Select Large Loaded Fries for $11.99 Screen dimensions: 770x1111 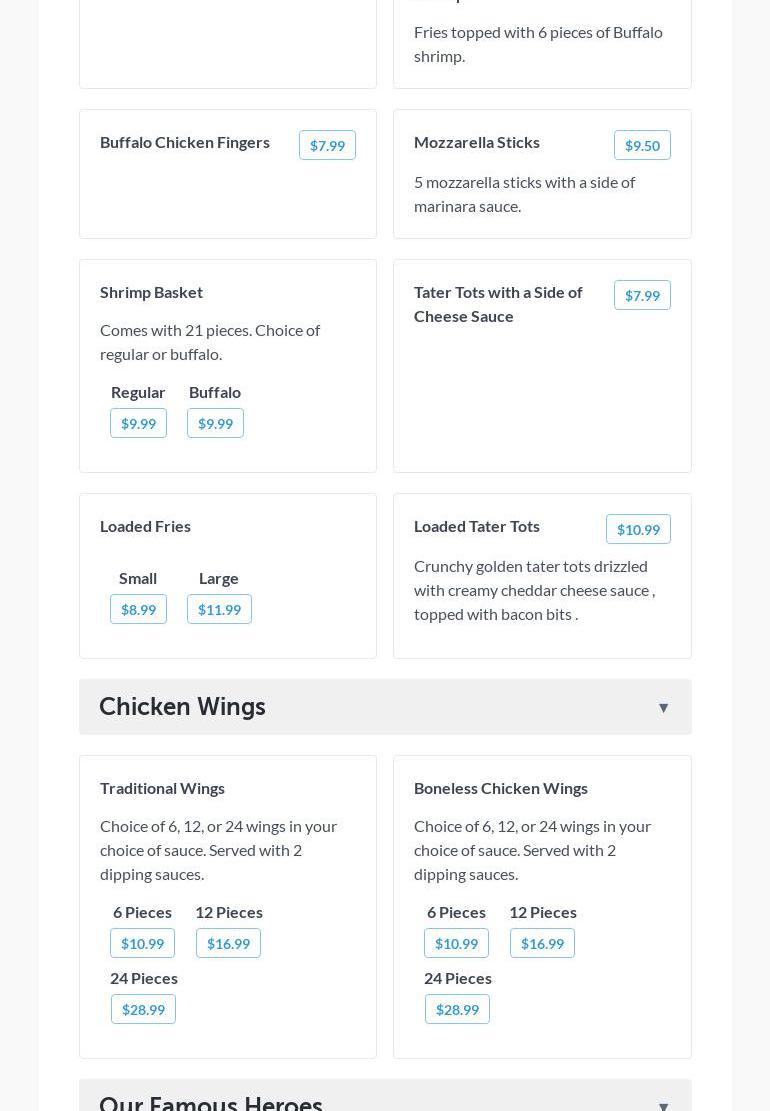coord(219,609)
